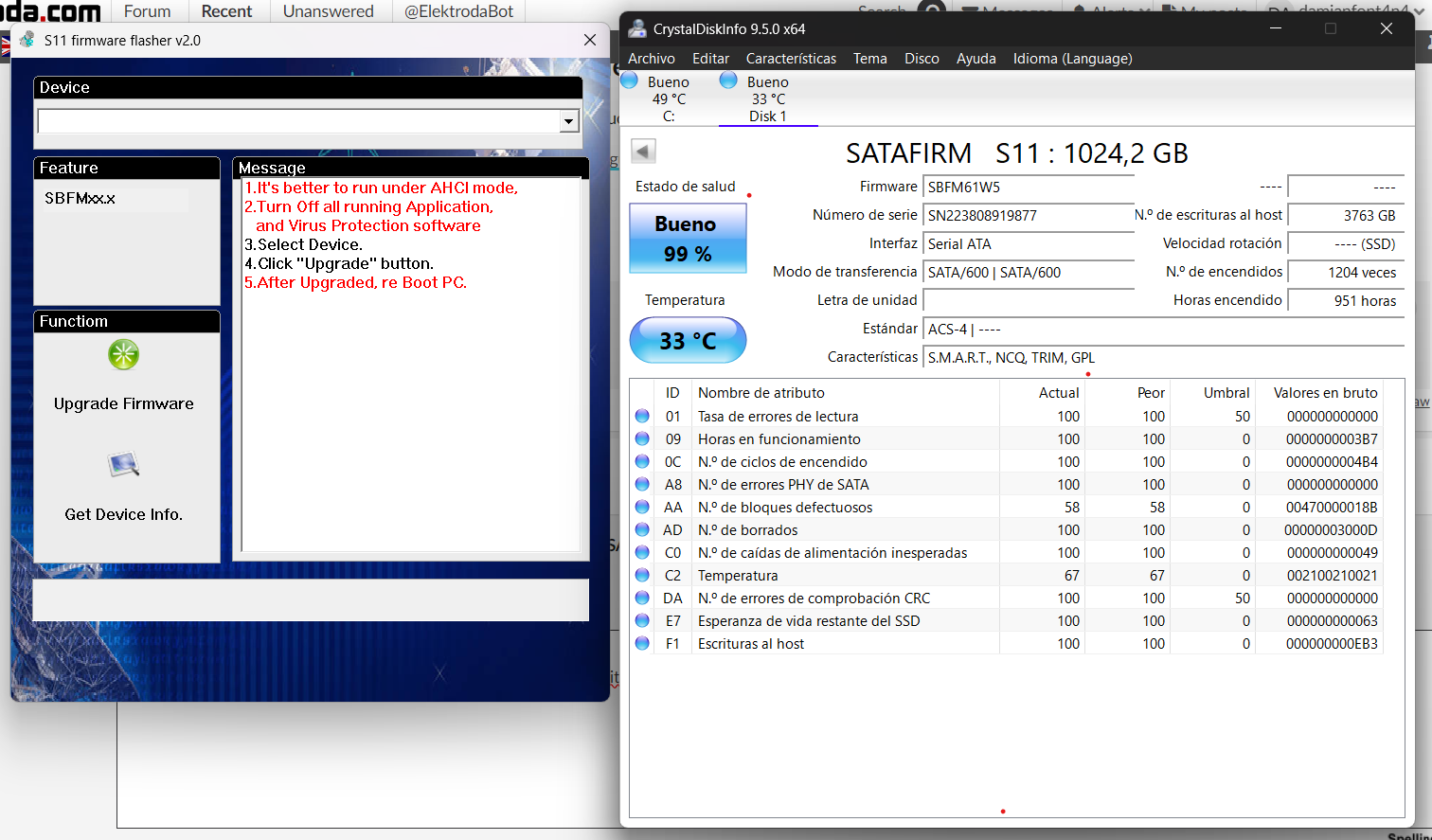Click the status circle for attribute C2
The width and height of the screenshot is (1432, 840).
[642, 575]
